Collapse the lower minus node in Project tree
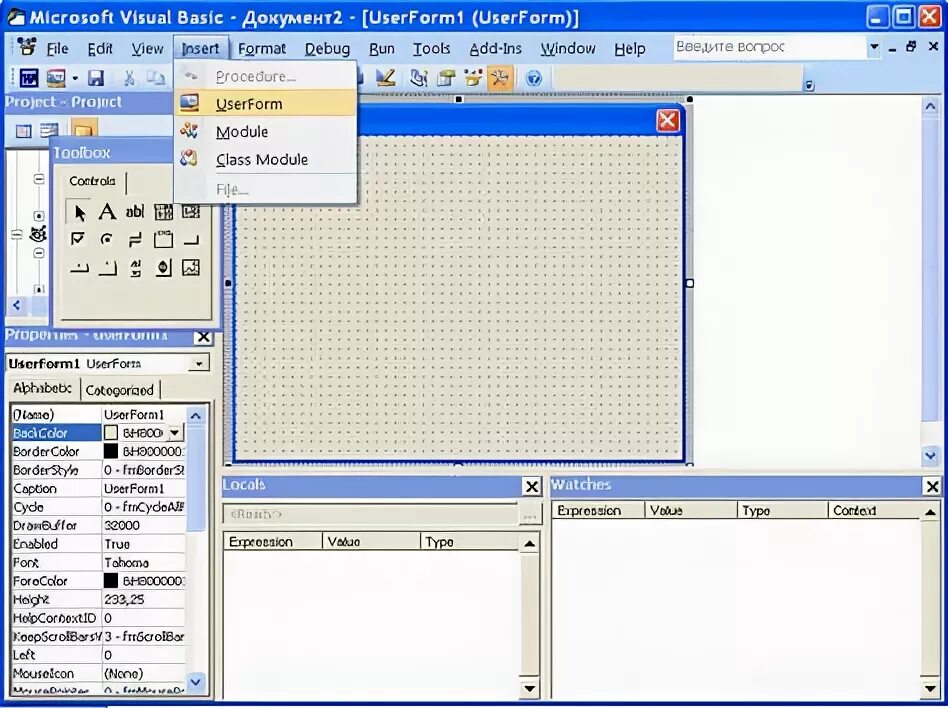This screenshot has width=948, height=708. [x=39, y=253]
